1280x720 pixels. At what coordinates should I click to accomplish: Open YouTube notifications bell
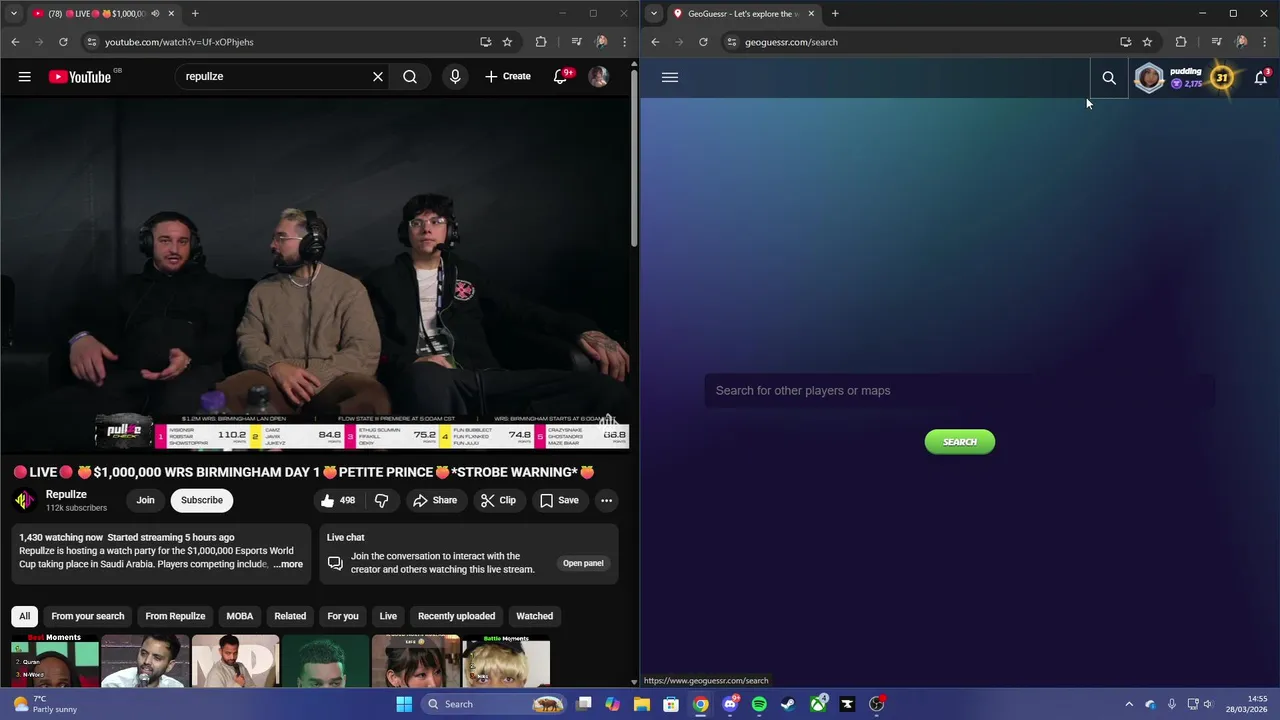click(561, 76)
